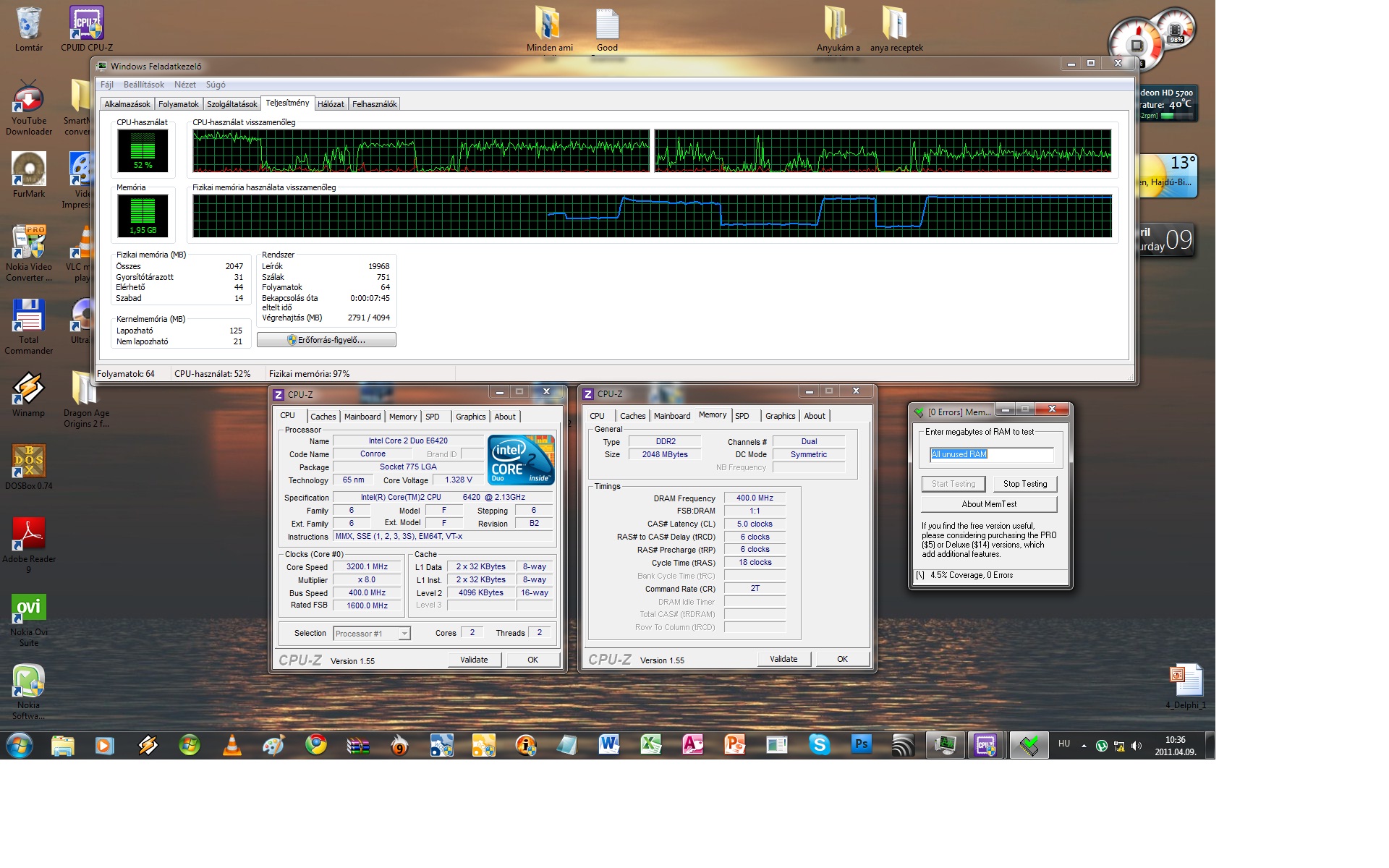Open the Caches tab in CPU-Z
This screenshot has height=868, width=1389.
tap(323, 417)
